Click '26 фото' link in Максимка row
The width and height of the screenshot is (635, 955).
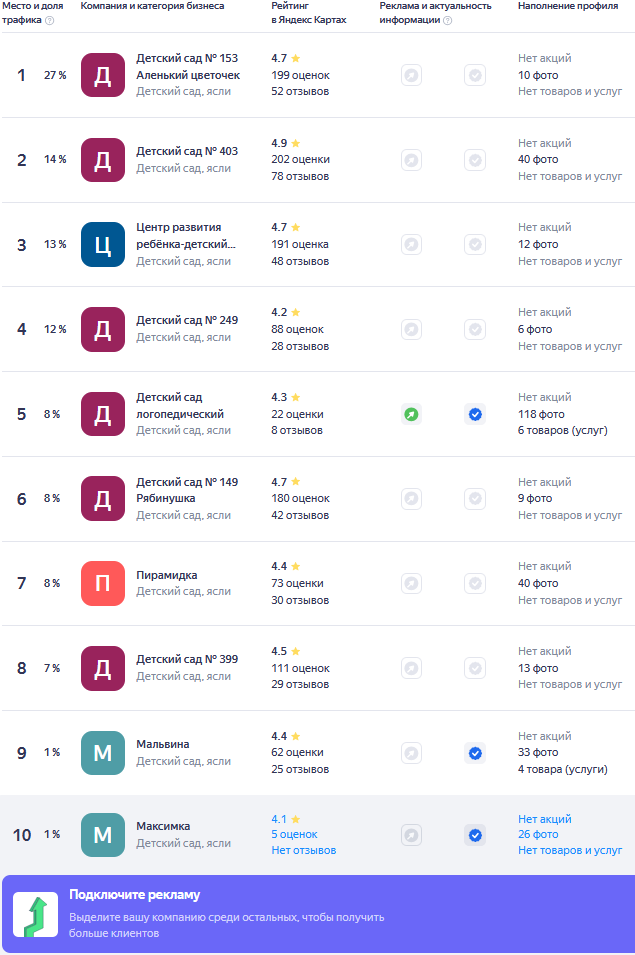pyautogui.click(x=538, y=835)
